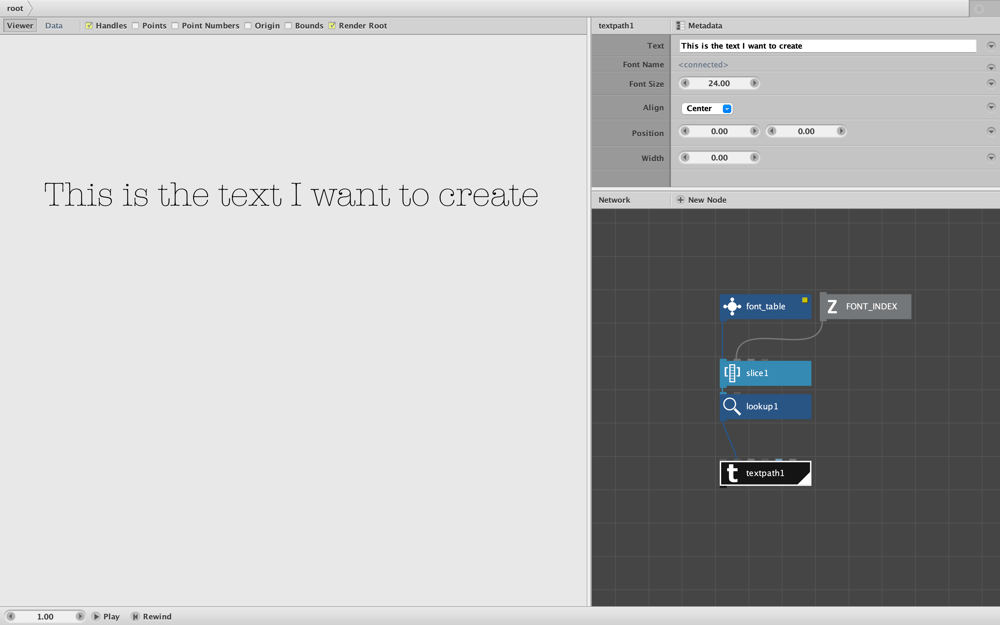1000x625 pixels.
Task: Step frame number backward arrow
Action: [11, 616]
